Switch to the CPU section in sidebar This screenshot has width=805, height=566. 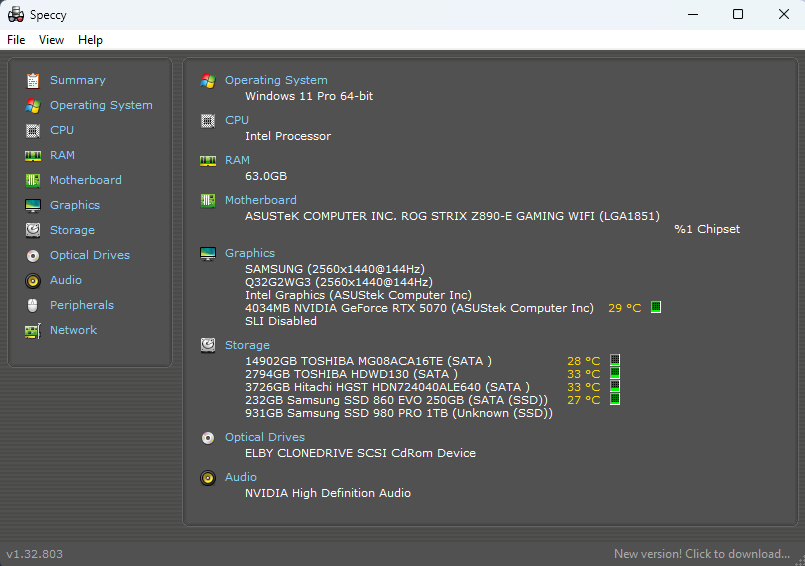[62, 130]
